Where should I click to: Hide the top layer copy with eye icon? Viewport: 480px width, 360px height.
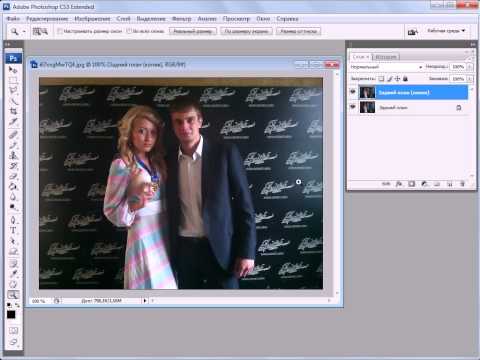coord(353,92)
